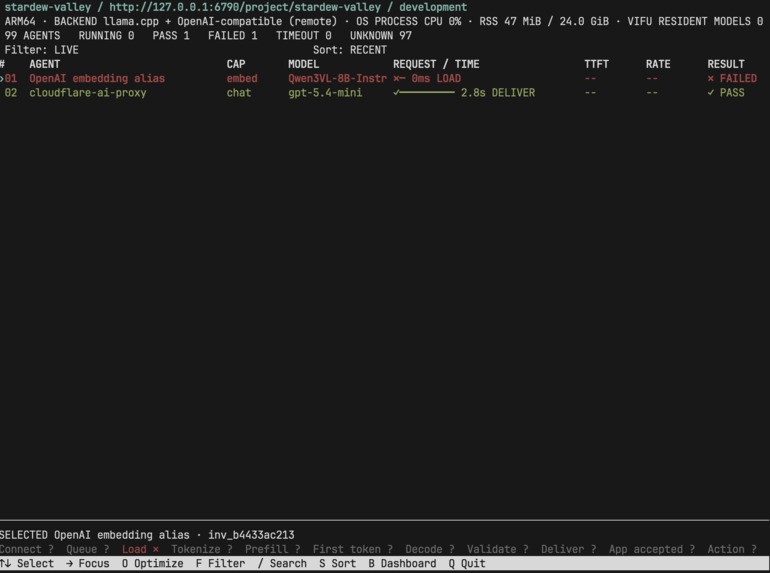Click the RUNNING 0 counter
This screenshot has width=770, height=573.
tap(107, 36)
